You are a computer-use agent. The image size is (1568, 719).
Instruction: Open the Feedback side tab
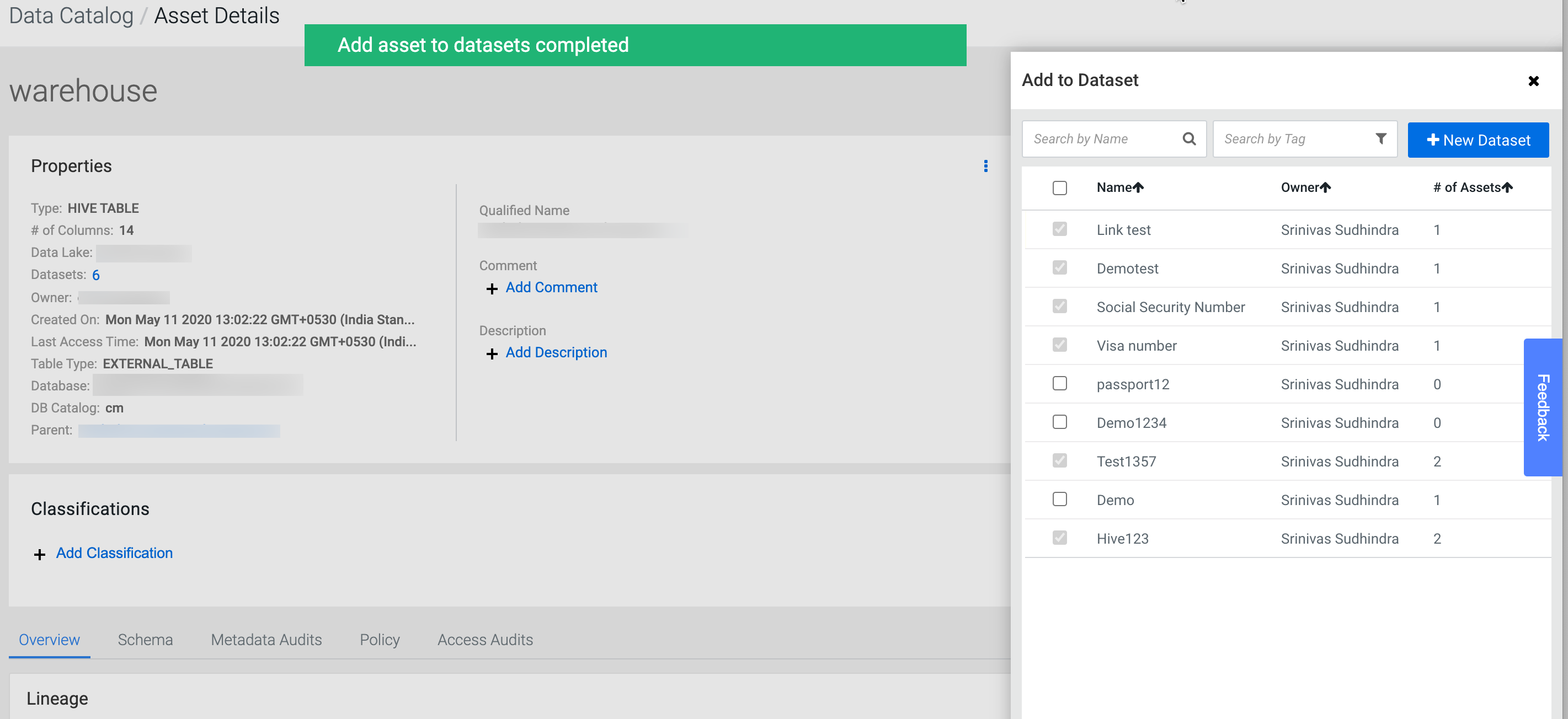pos(1543,407)
